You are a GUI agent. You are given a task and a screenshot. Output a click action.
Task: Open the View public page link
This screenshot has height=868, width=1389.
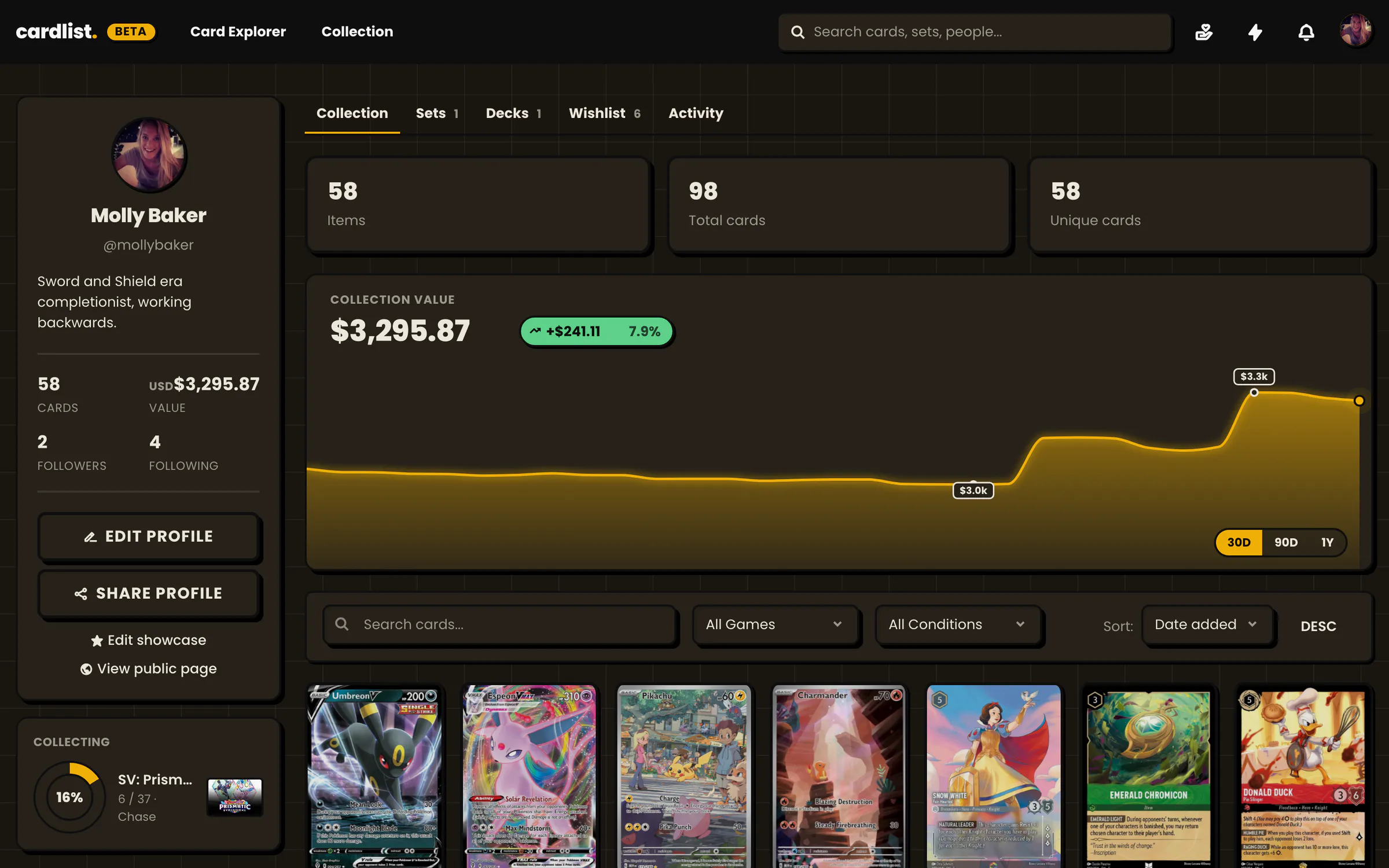[149, 669]
